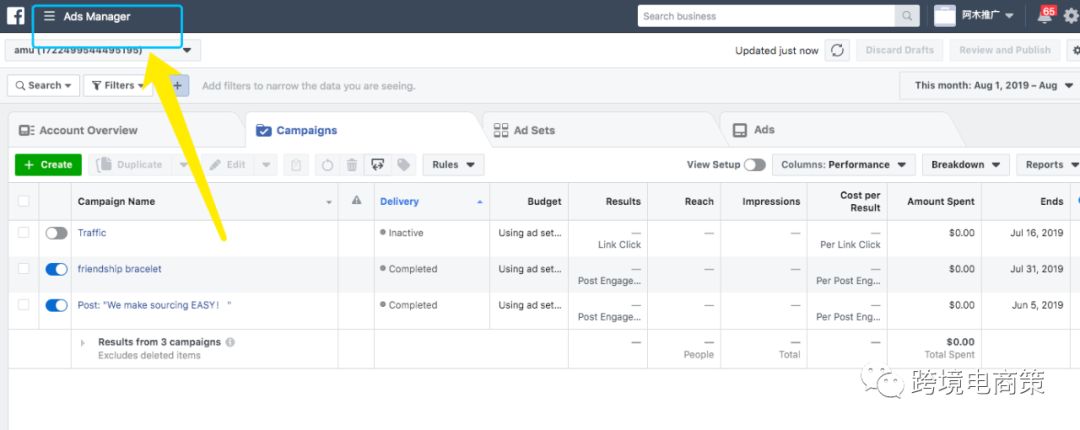Expand Results from 3 campaigns row
This screenshot has height=430, width=1080.
[83, 342]
